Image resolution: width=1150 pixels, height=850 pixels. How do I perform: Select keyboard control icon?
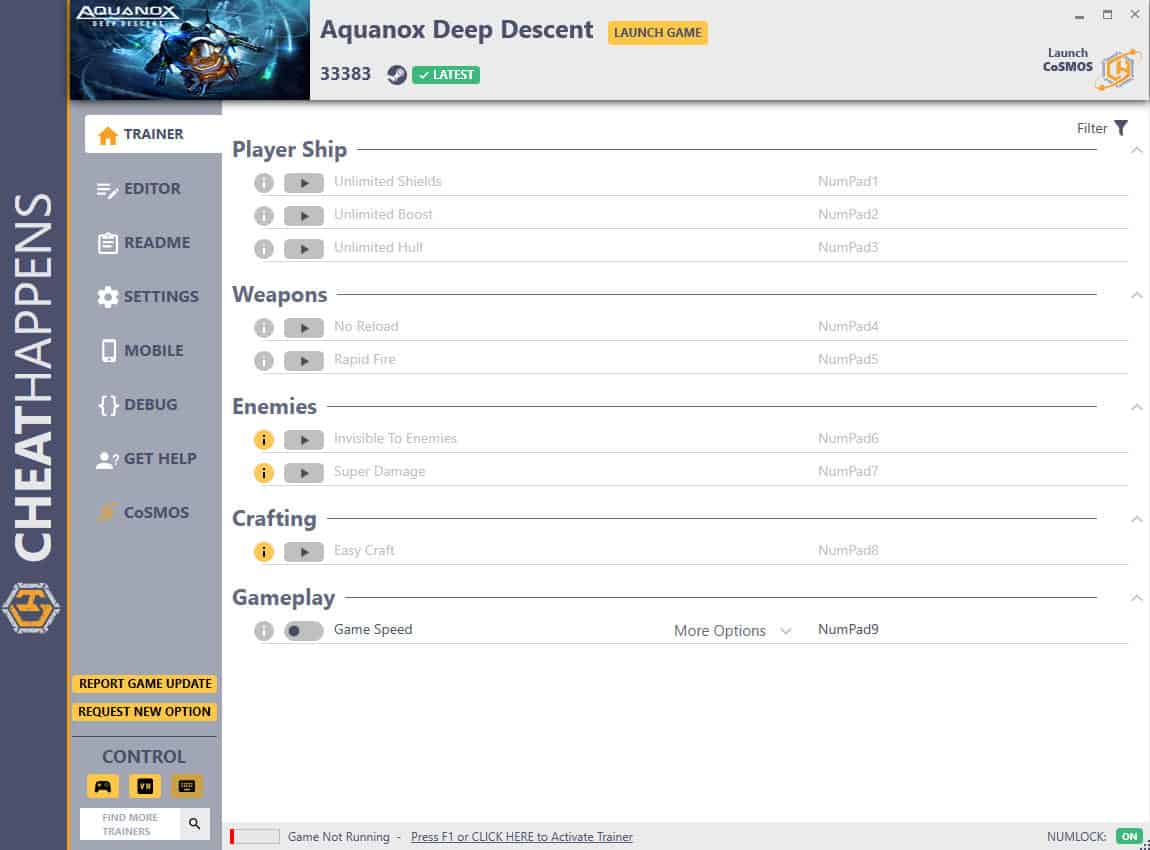(x=187, y=786)
